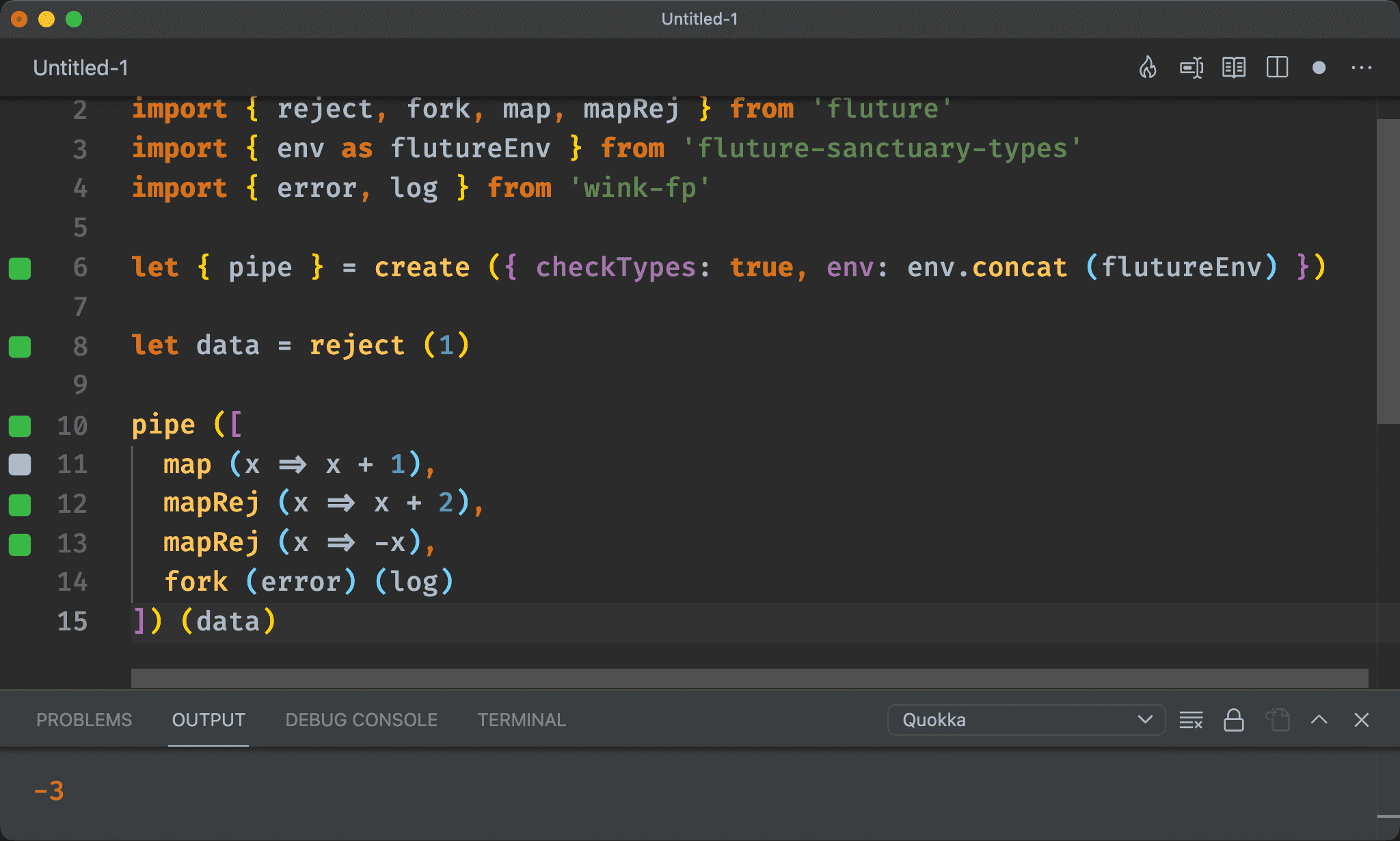Viewport: 1400px width, 841px height.
Task: Open the Quokka output channel dropdown
Action: [x=1026, y=720]
